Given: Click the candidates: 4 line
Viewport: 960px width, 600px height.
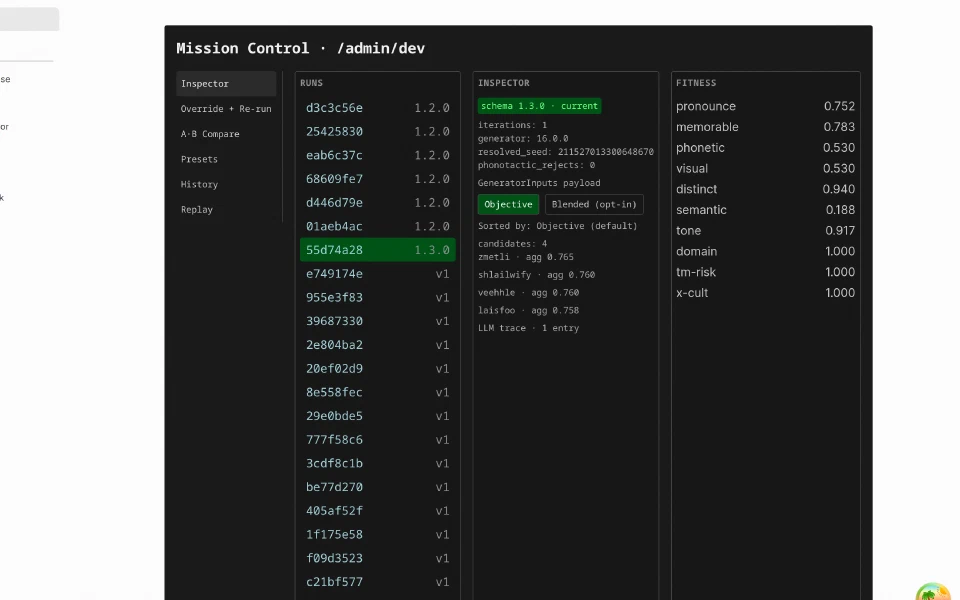Looking at the screenshot, I should click(512, 244).
